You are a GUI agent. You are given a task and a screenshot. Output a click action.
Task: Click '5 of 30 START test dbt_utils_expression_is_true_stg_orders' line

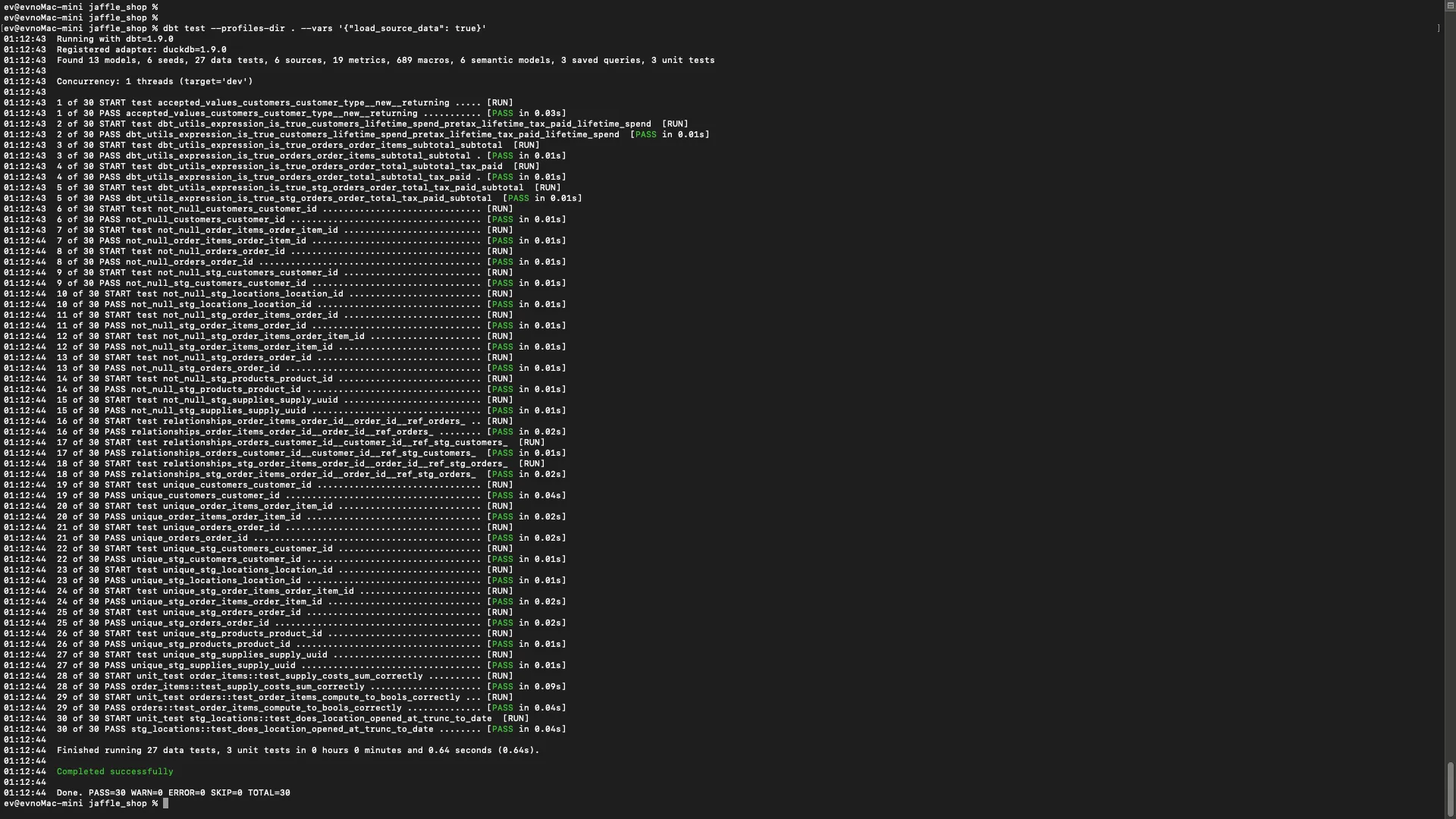point(309,187)
